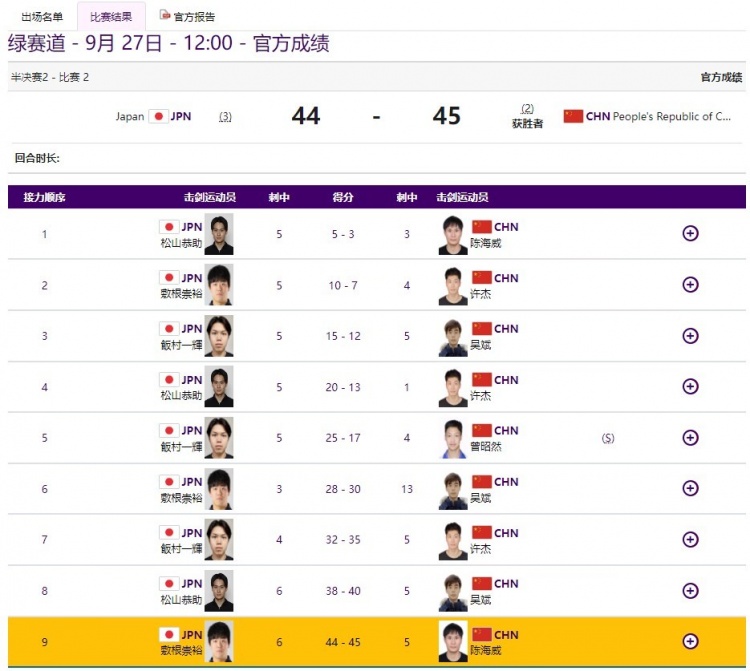The width and height of the screenshot is (750, 671).
Task: Expand details for relay bout 6
Action: point(690,488)
